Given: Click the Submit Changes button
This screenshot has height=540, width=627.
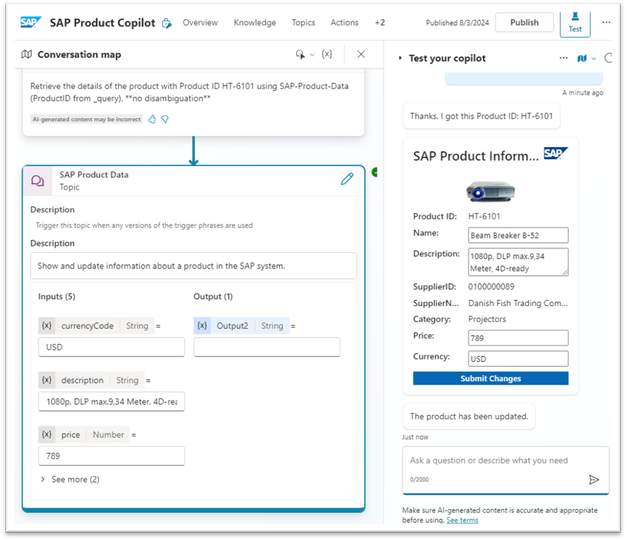Looking at the screenshot, I should tap(491, 378).
